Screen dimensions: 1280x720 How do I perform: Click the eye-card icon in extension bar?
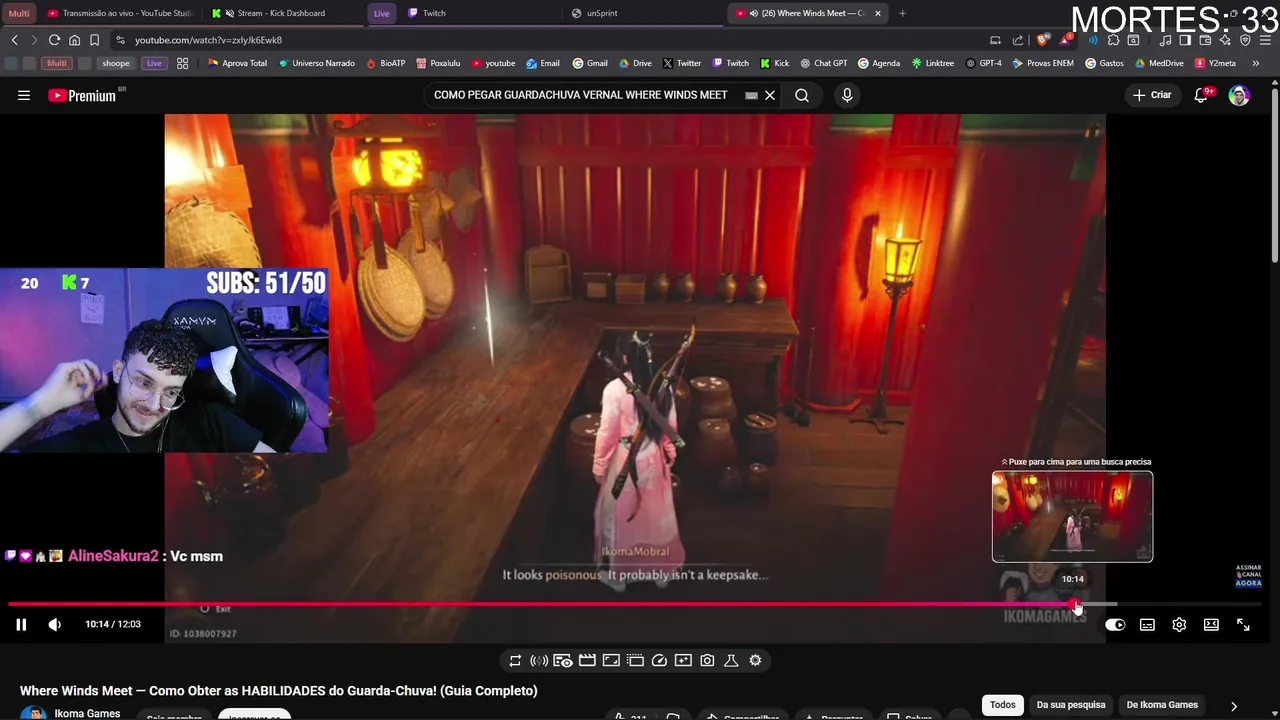(563, 660)
